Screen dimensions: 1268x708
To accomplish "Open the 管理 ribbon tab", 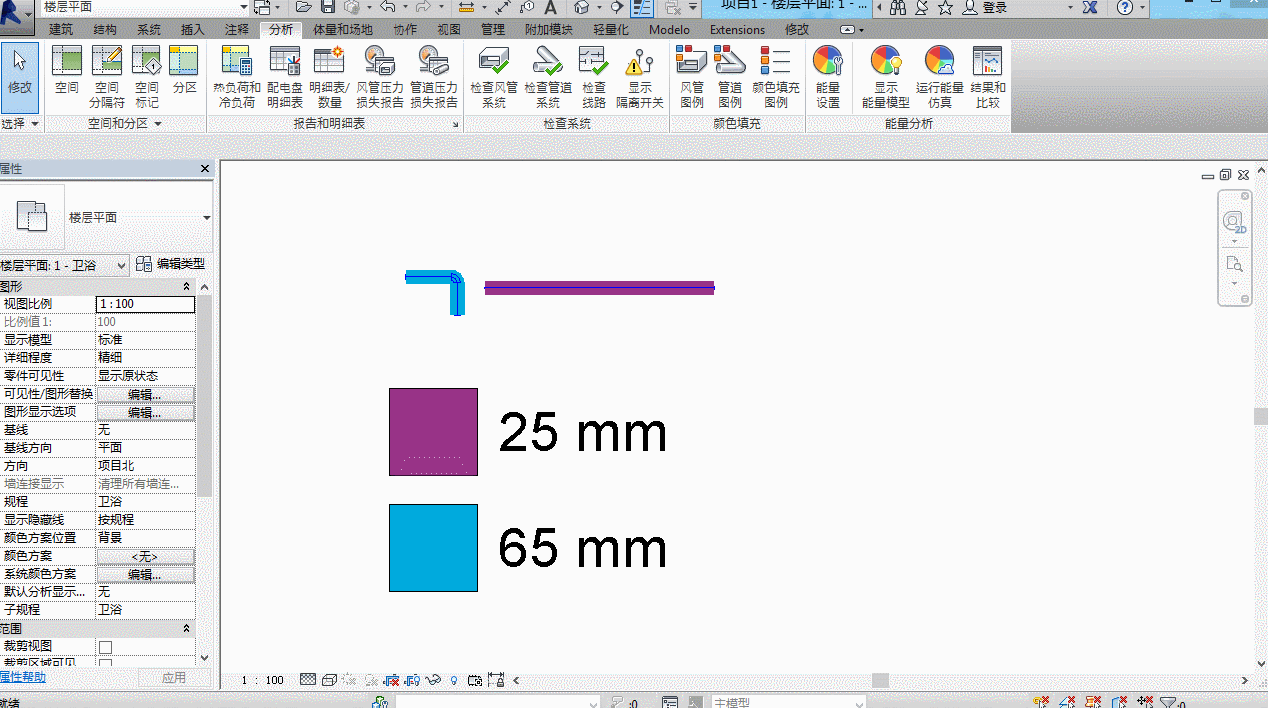I will tap(493, 30).
